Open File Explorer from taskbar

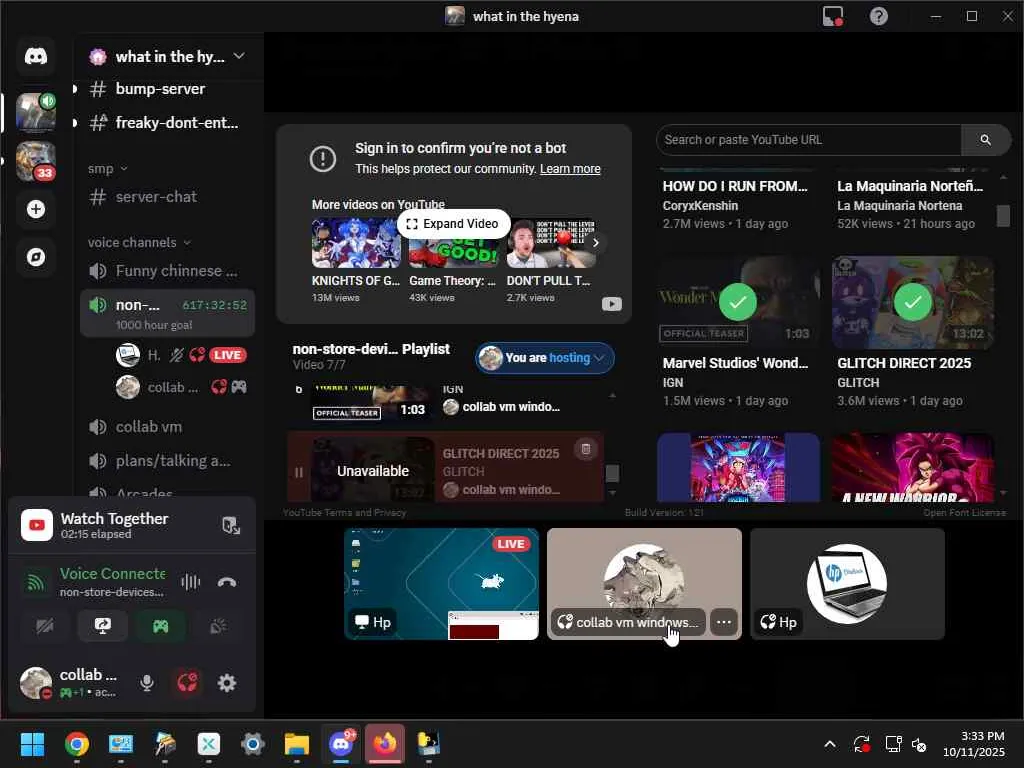coord(296,744)
